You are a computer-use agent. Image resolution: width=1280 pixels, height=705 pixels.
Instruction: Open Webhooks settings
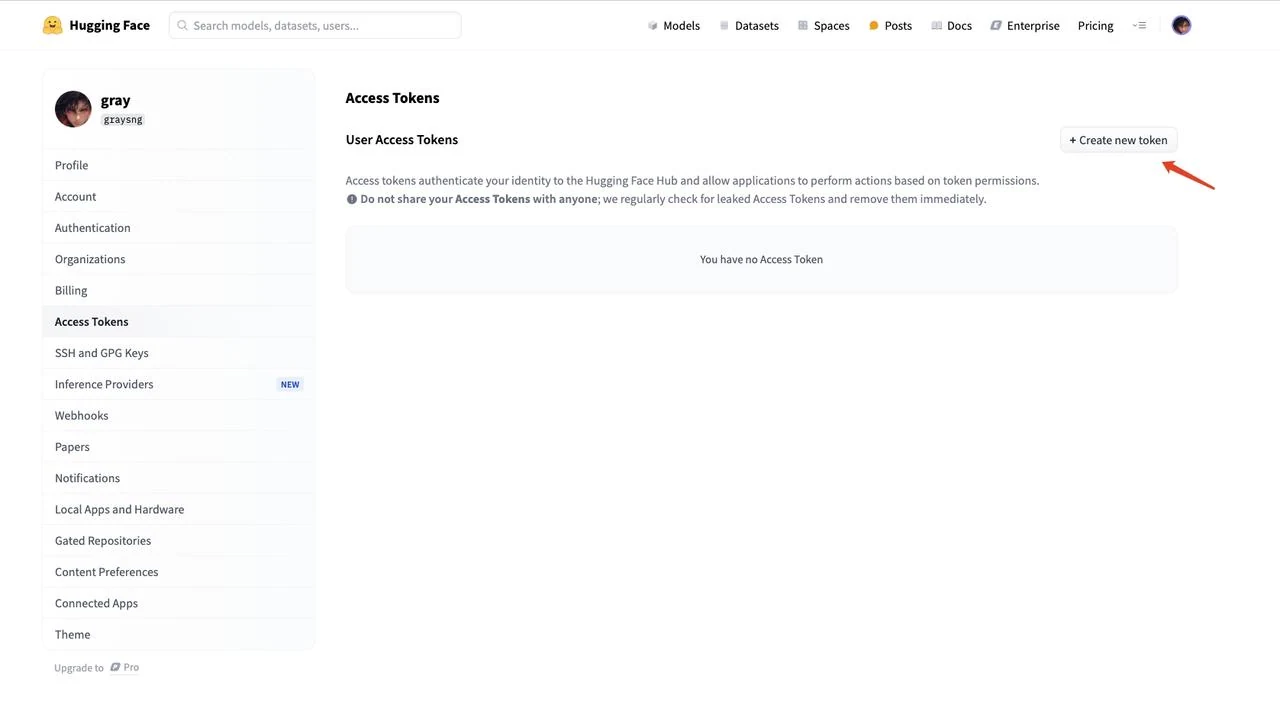pos(178,415)
